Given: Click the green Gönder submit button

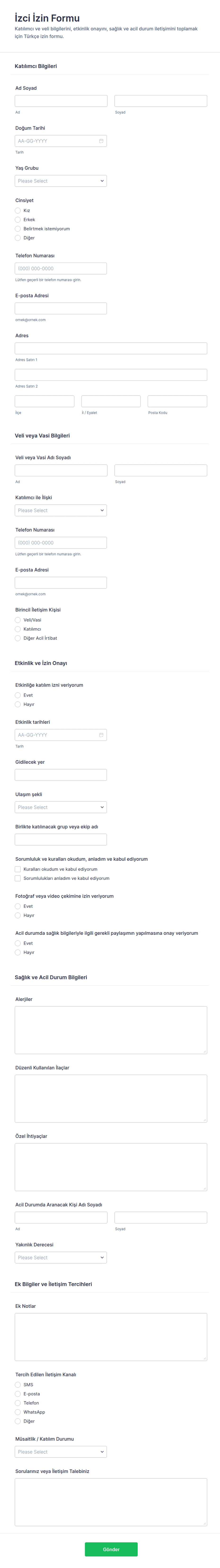Looking at the screenshot, I should click(111, 1549).
